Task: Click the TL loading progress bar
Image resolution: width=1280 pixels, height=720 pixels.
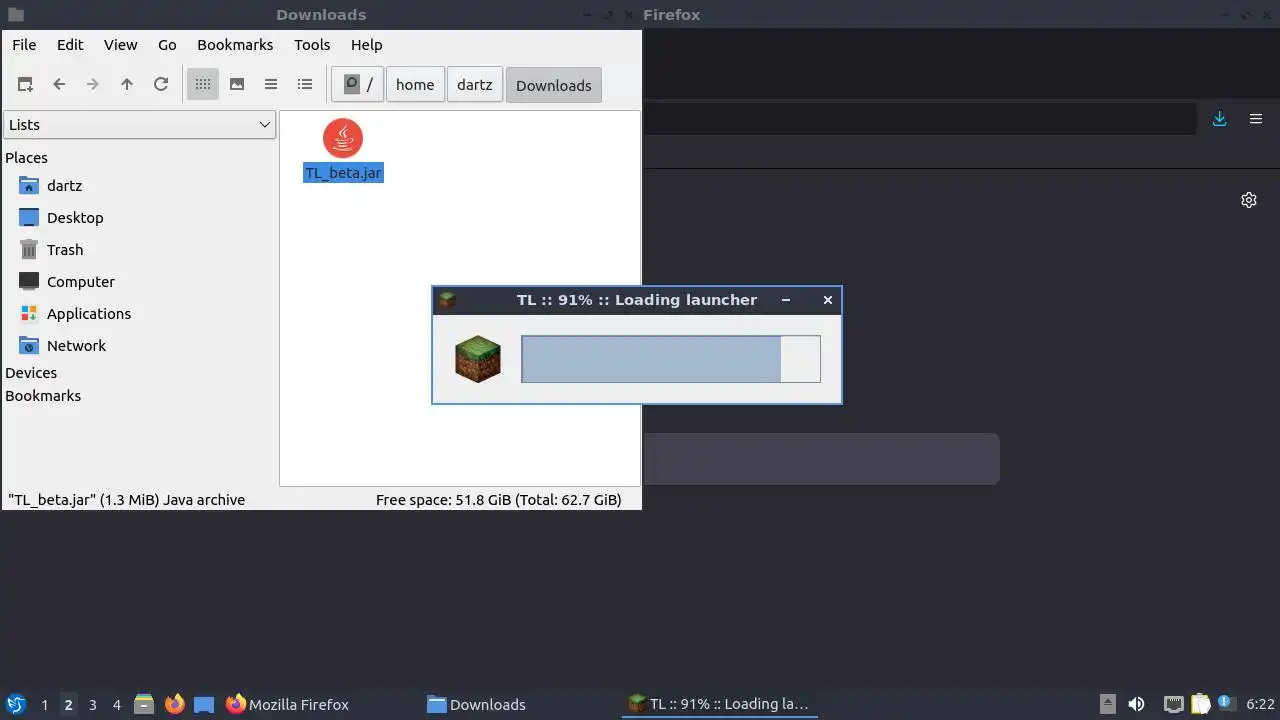Action: click(x=671, y=359)
